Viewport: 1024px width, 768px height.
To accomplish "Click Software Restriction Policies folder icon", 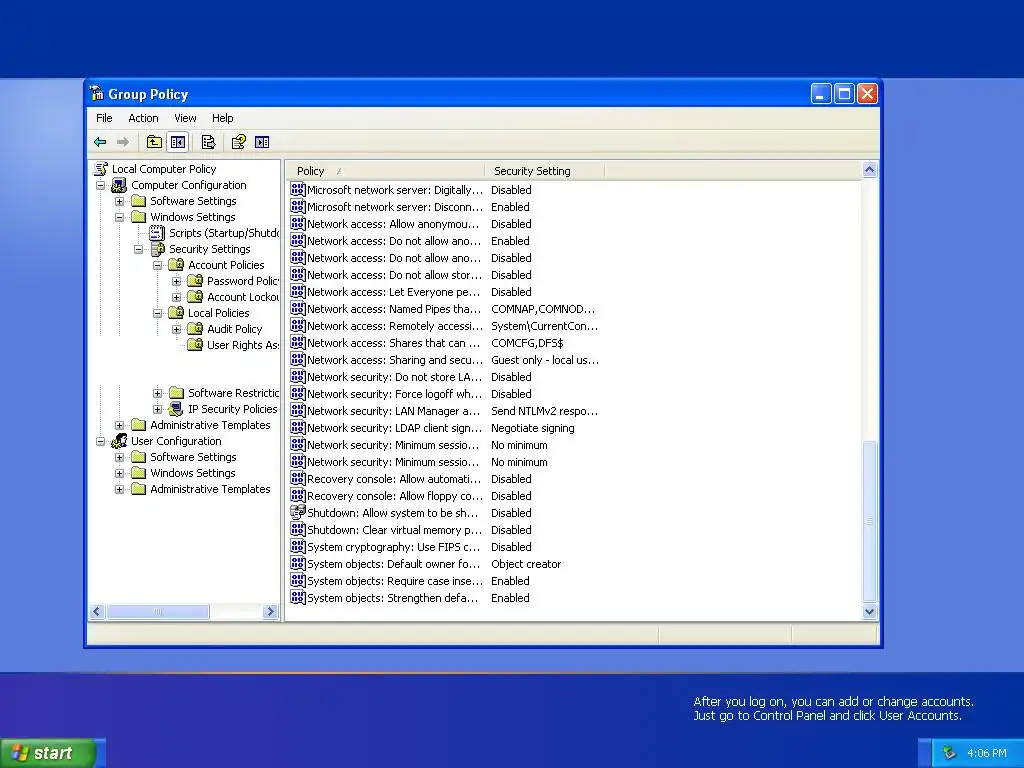I will [176, 392].
